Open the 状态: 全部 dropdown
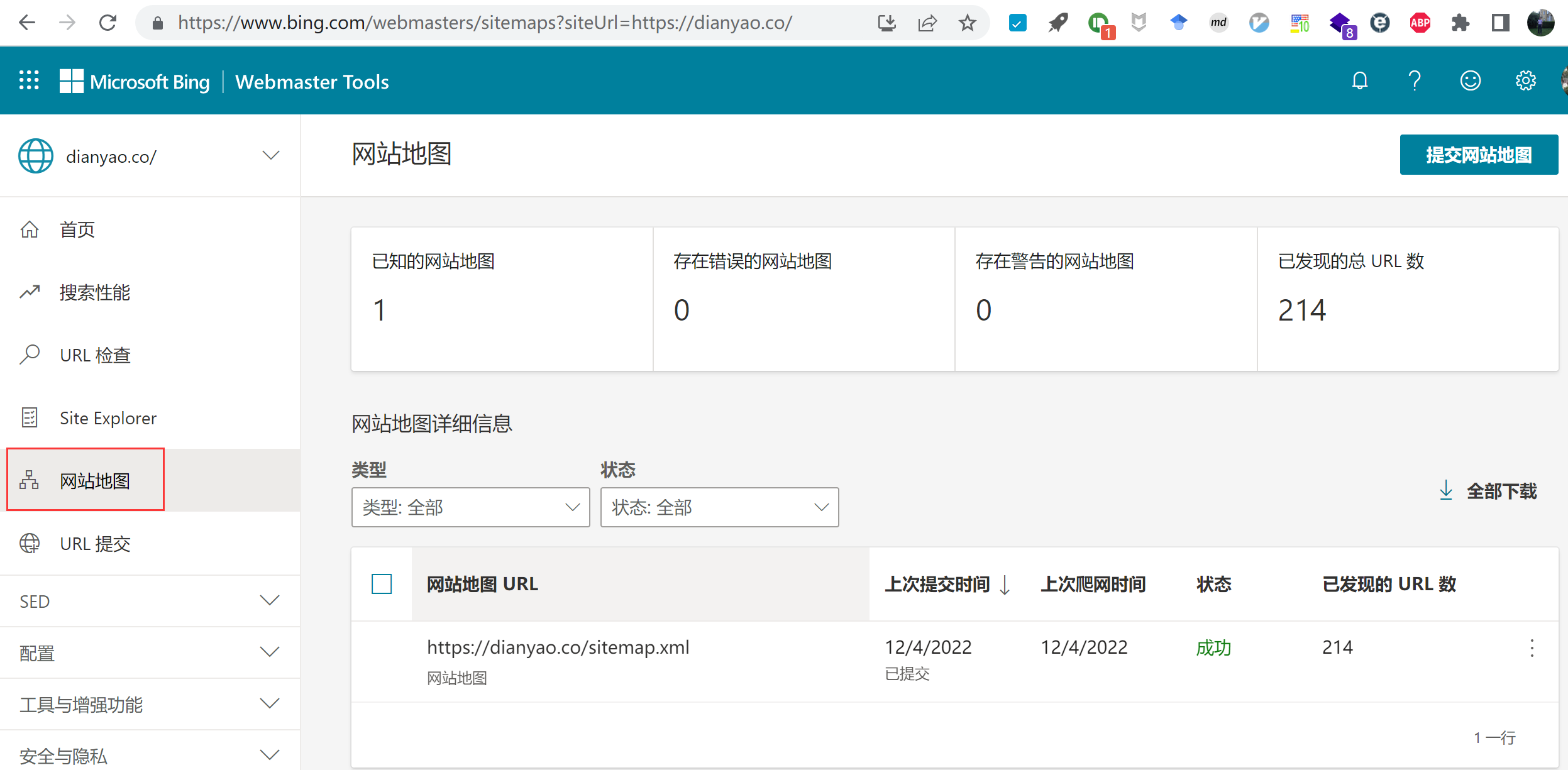 [719, 507]
